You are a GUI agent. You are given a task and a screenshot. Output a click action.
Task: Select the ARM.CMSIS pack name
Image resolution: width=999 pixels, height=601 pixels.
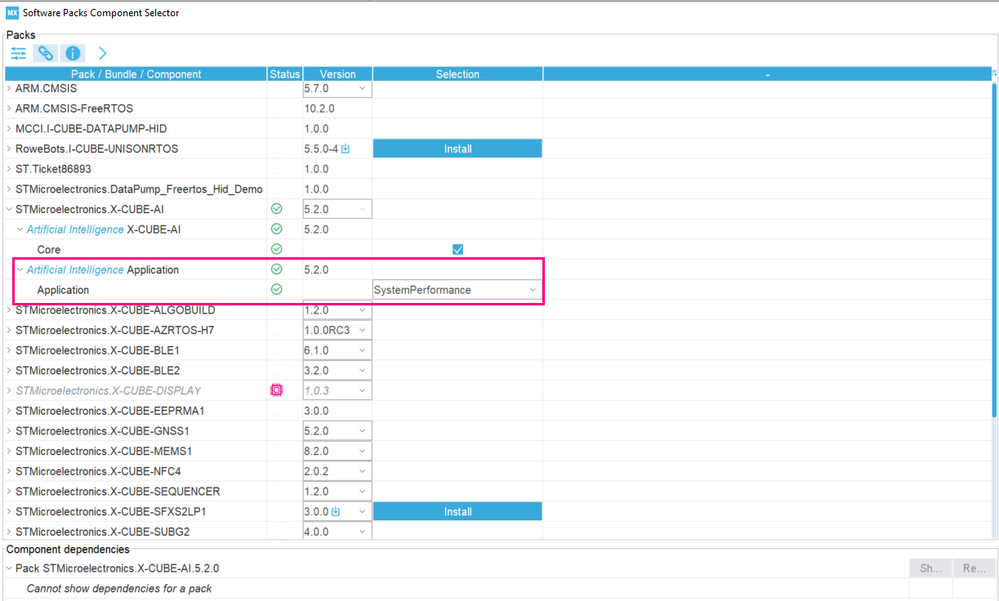(46, 89)
